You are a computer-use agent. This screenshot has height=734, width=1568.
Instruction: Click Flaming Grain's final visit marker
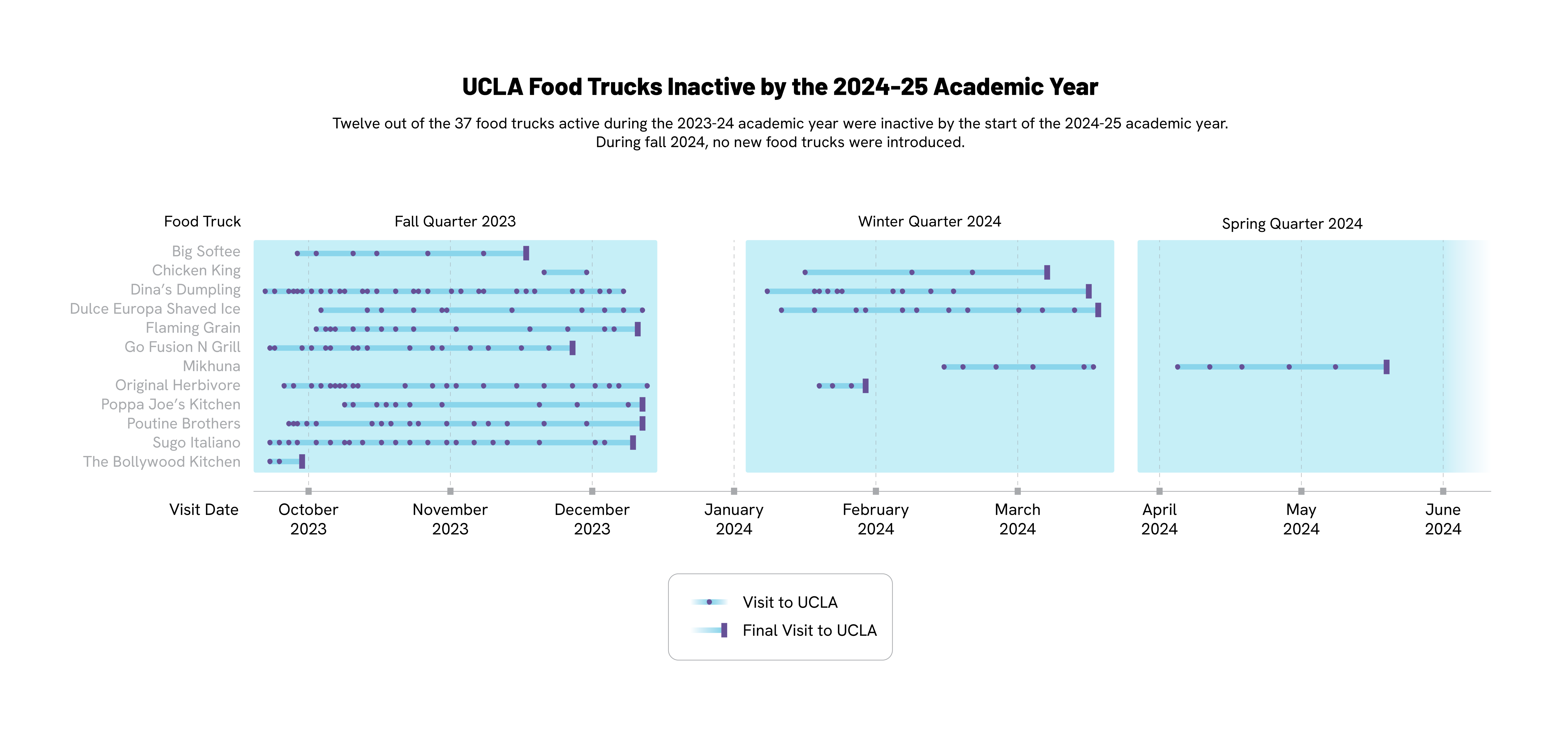(x=637, y=329)
